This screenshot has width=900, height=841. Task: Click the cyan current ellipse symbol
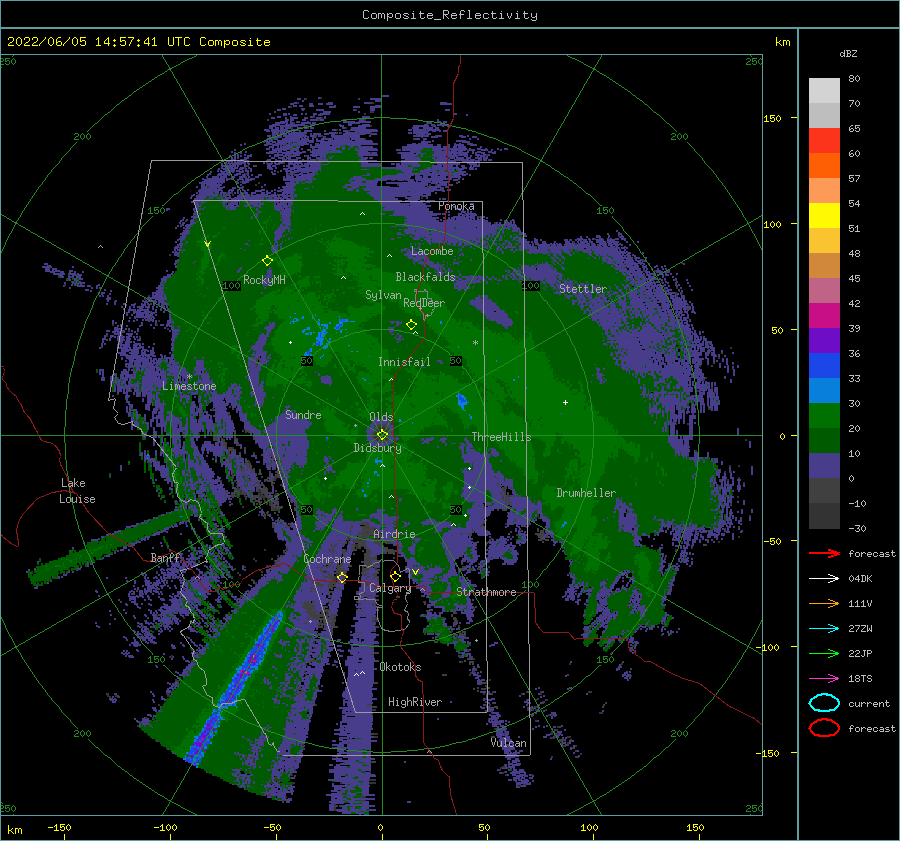coord(824,703)
